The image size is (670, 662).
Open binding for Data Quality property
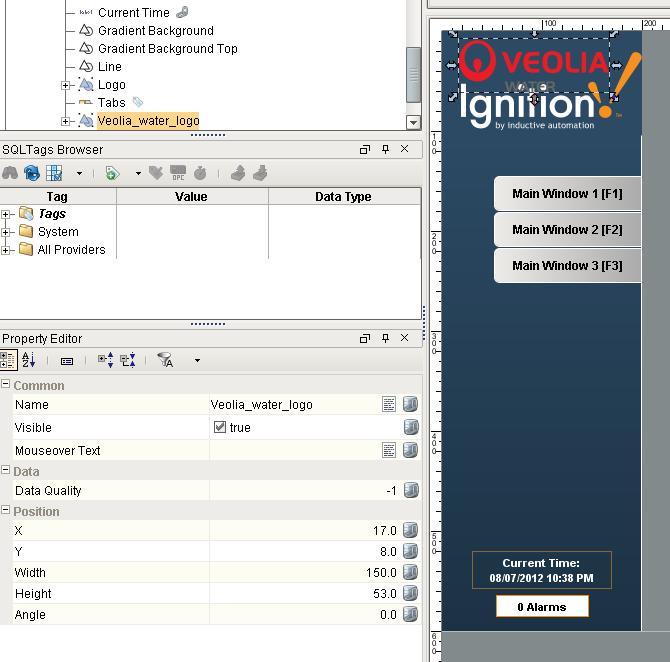[x=411, y=490]
